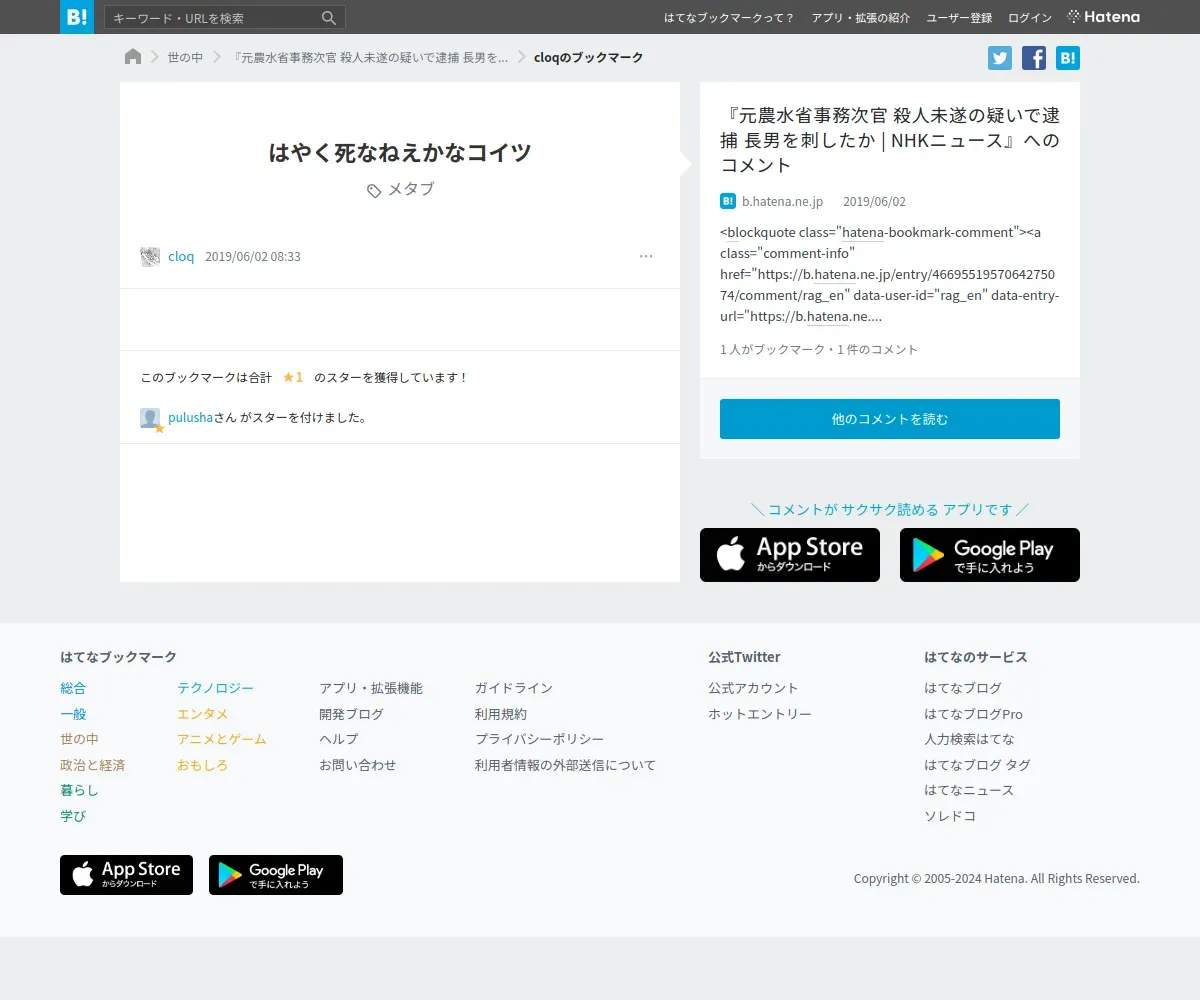The image size is (1200, 1000).
Task: Click the pulusha username link
Action: pyautogui.click(x=191, y=418)
